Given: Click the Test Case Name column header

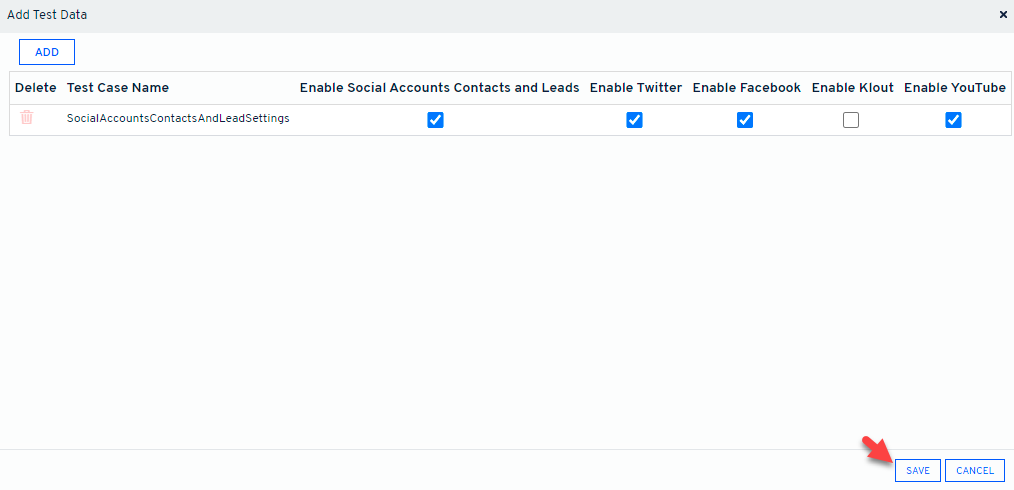Looking at the screenshot, I should click(x=118, y=88).
